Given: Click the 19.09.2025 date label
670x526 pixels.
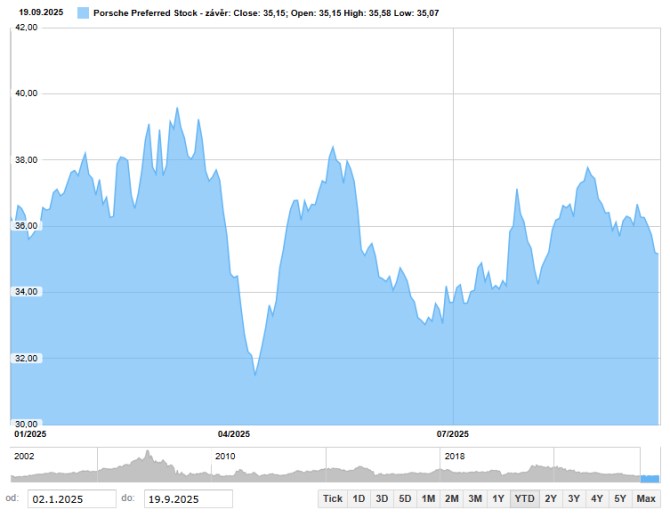Looking at the screenshot, I should [x=41, y=12].
